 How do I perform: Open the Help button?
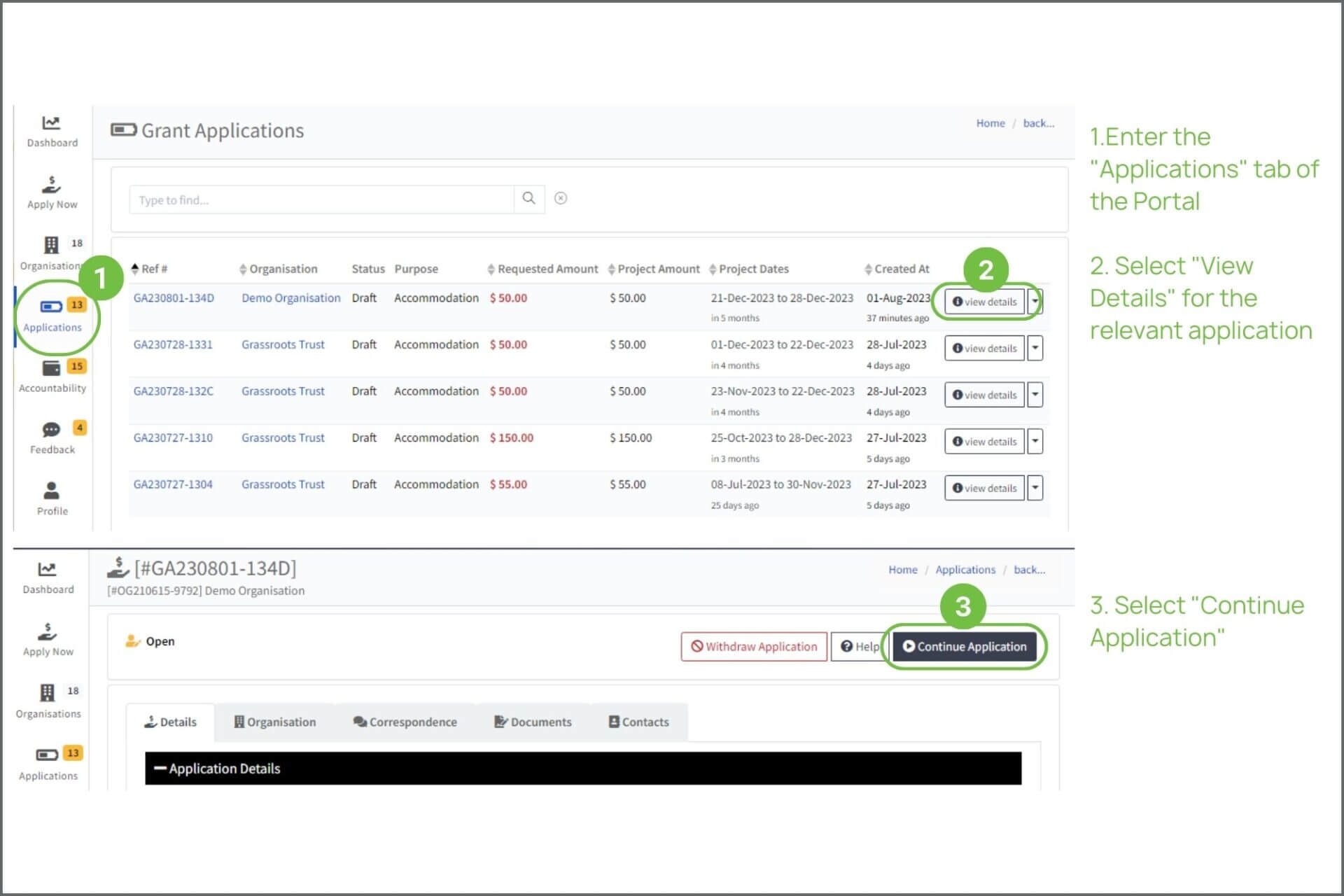click(860, 646)
